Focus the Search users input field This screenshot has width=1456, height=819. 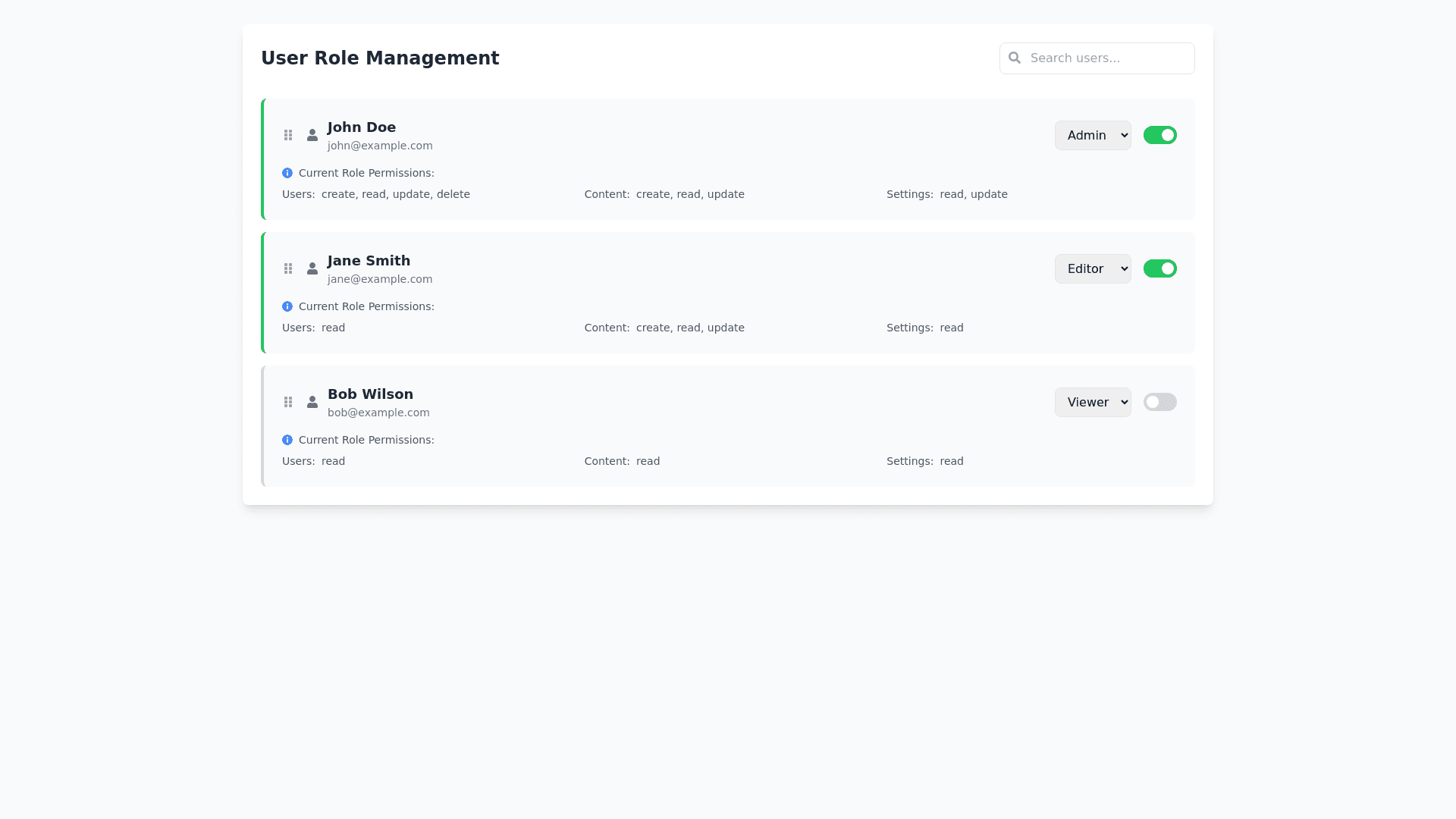click(x=1107, y=58)
